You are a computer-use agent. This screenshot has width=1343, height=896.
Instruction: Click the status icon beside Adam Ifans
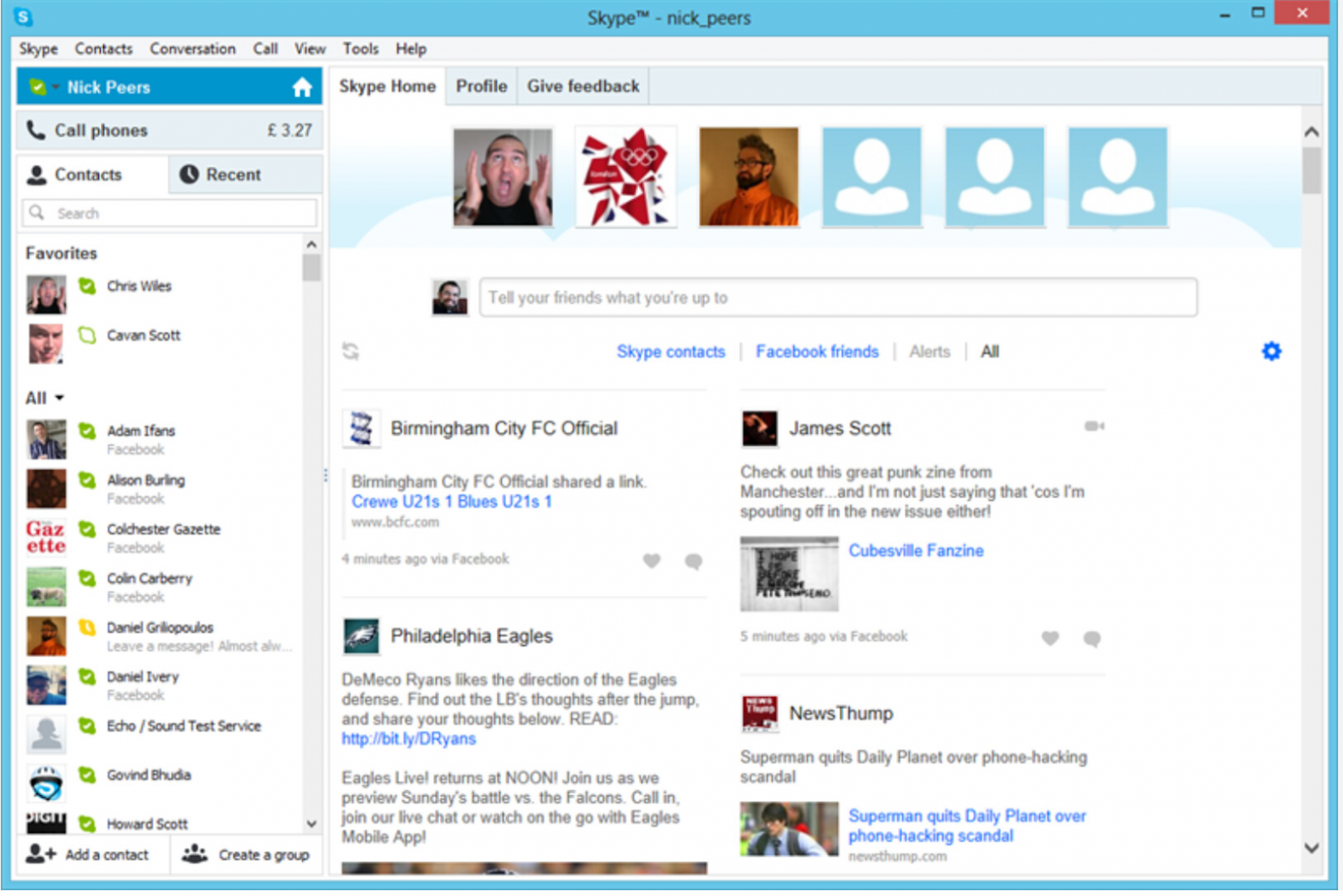tap(87, 430)
